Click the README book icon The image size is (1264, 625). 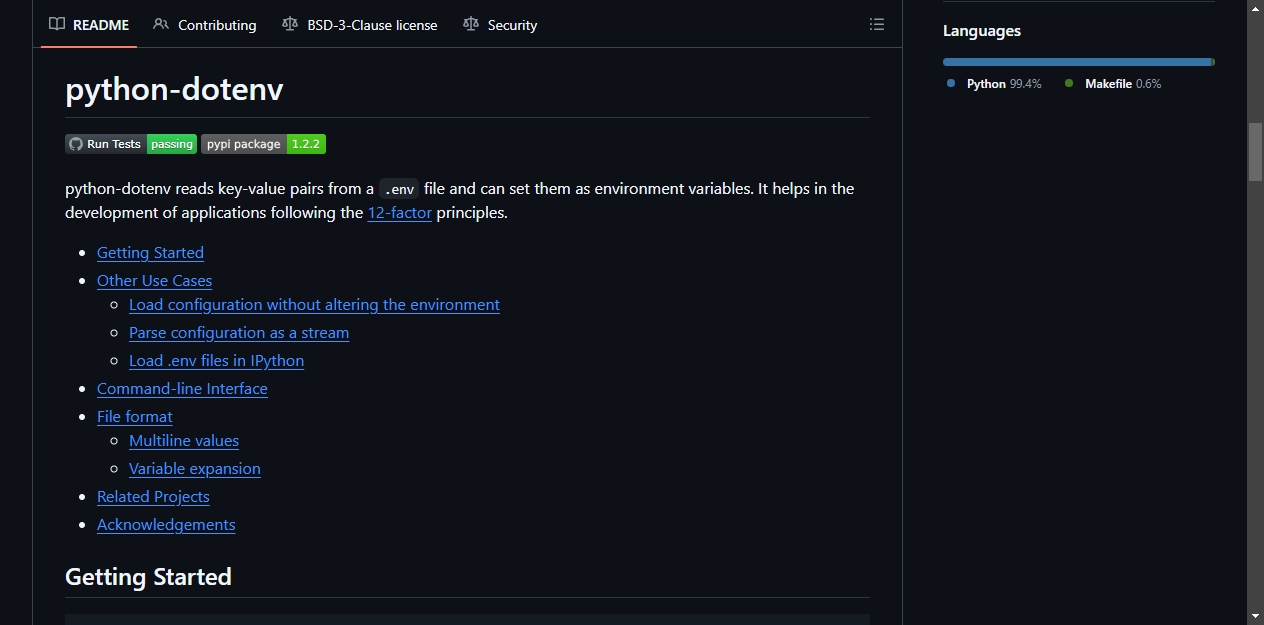tap(57, 24)
